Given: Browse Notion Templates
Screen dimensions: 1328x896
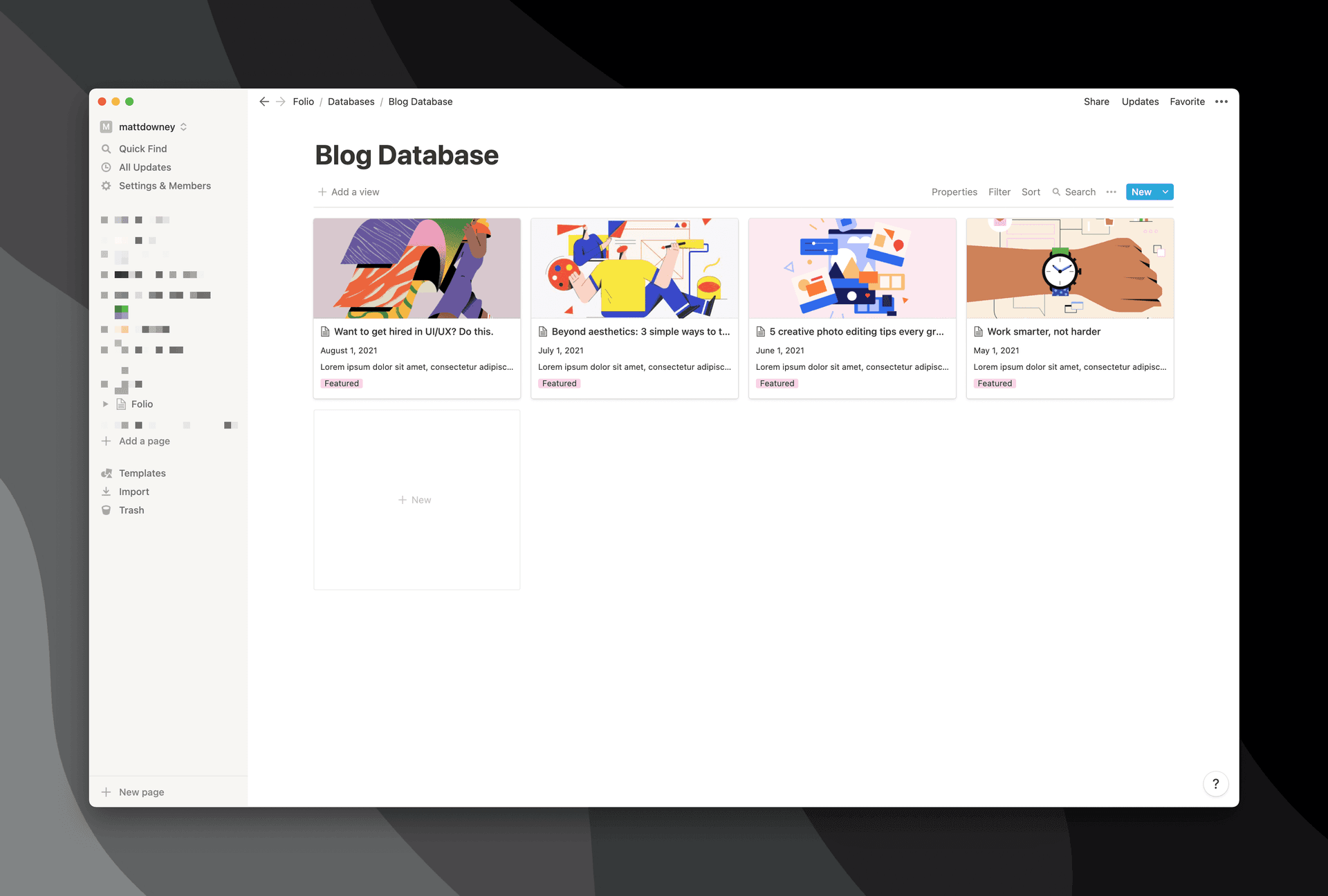Looking at the screenshot, I should point(142,473).
